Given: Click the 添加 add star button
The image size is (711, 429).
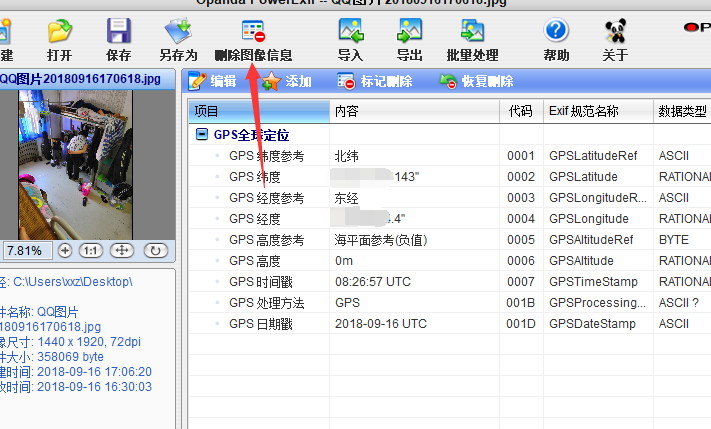Looking at the screenshot, I should click(287, 81).
